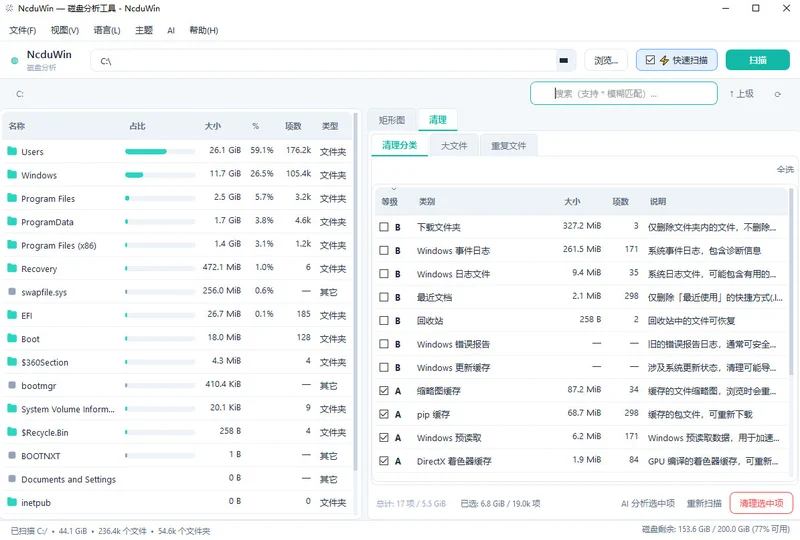Click the $Recycle.Bin folder icon
The width and height of the screenshot is (800, 540).
click(12, 432)
